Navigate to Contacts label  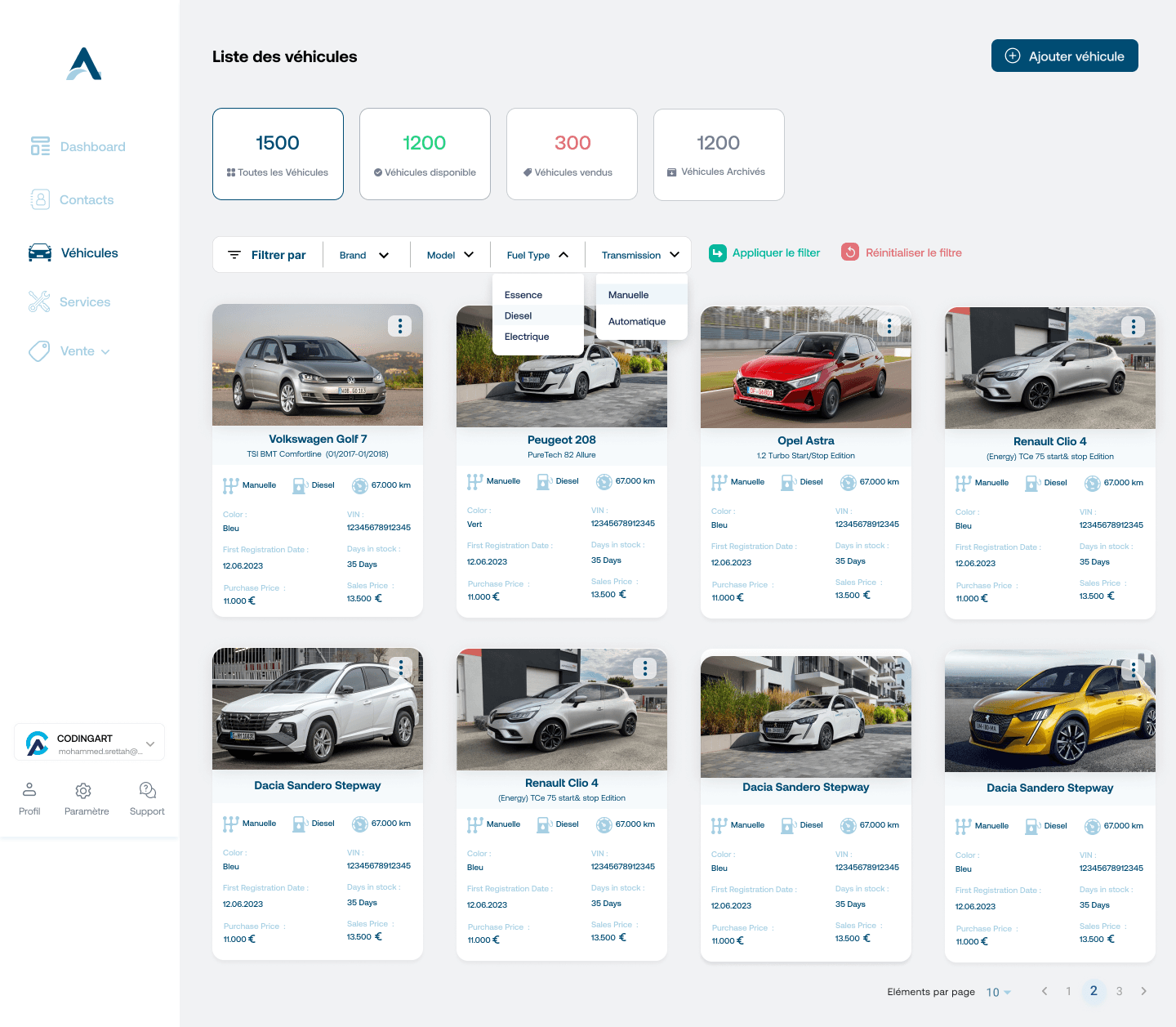coord(87,200)
